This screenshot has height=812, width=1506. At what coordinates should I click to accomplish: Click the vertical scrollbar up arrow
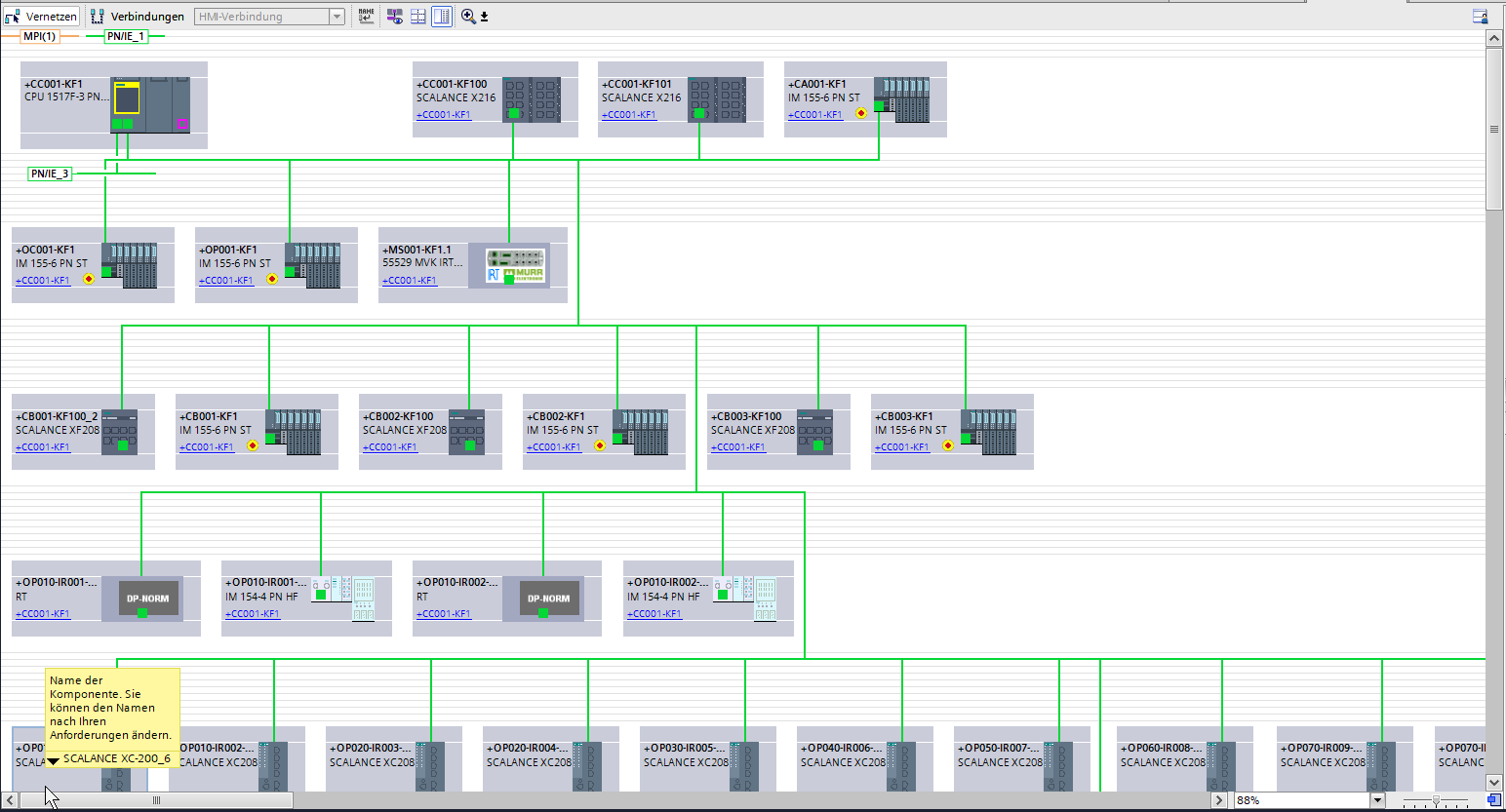coord(1494,38)
